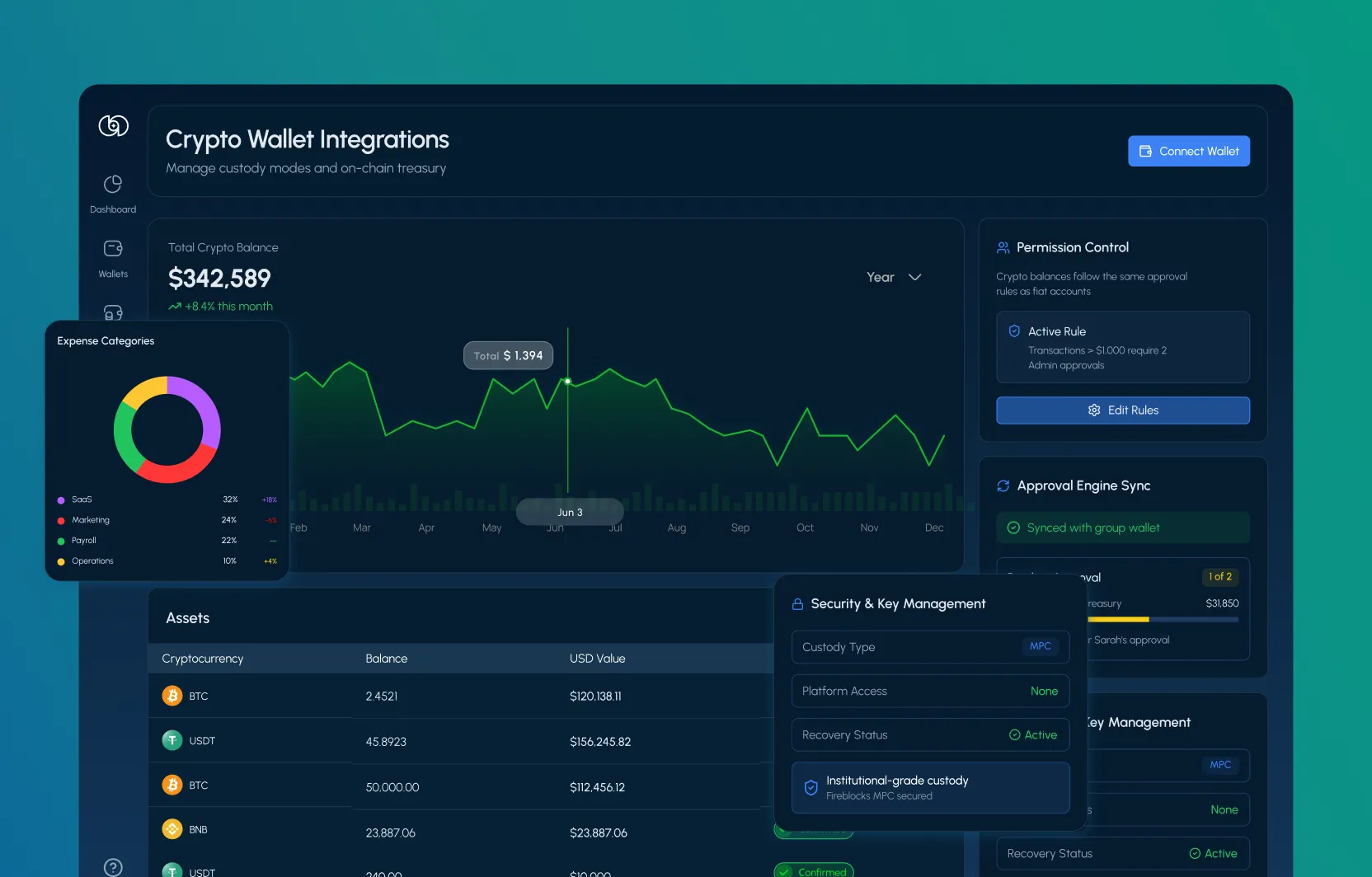
Task: Click the Oct month label on chart
Action: click(x=805, y=528)
